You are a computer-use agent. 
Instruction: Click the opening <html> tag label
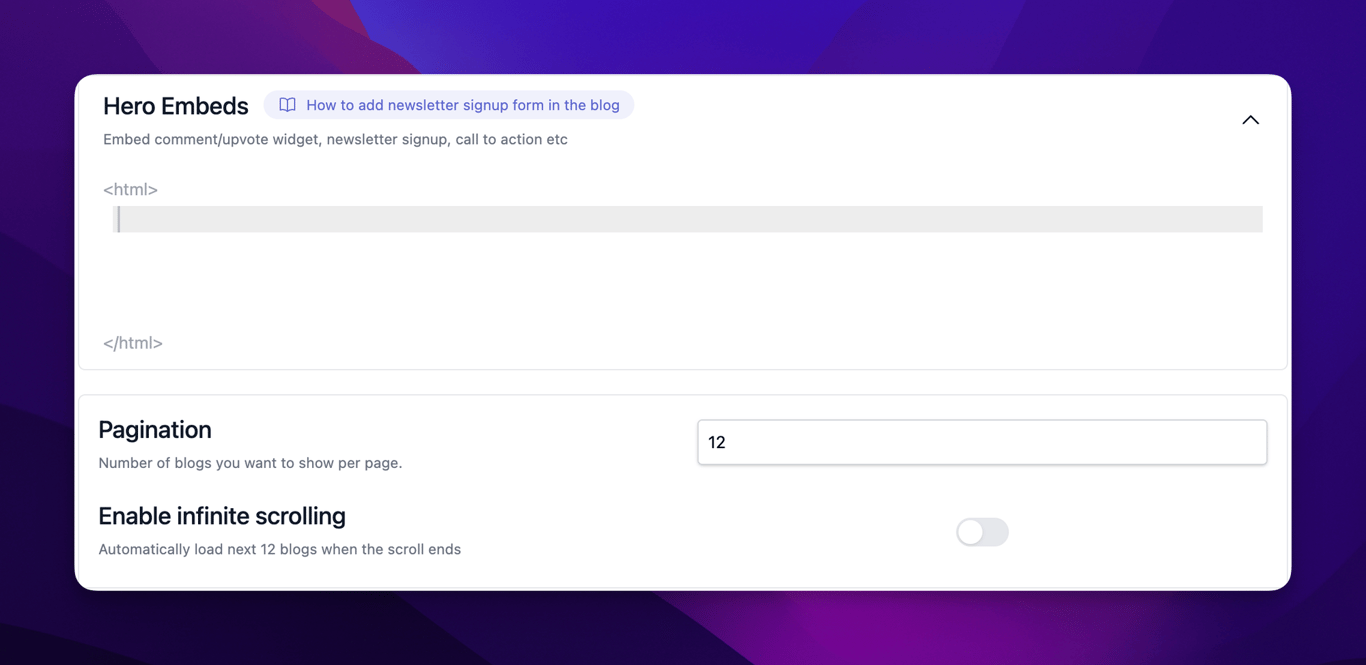click(x=130, y=189)
